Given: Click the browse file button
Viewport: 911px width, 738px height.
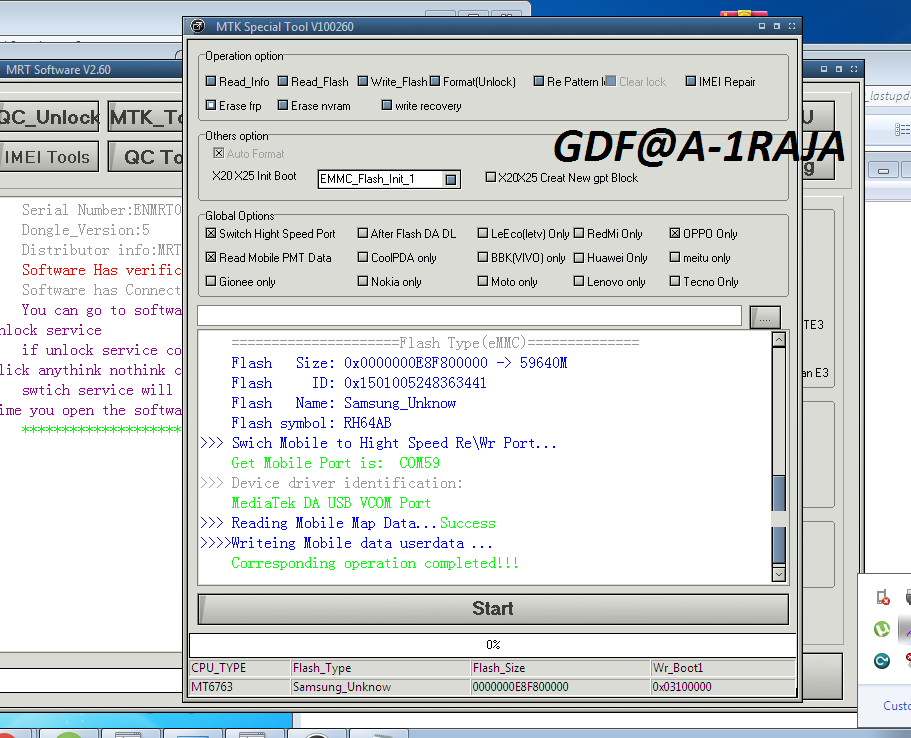Looking at the screenshot, I should pos(765,318).
